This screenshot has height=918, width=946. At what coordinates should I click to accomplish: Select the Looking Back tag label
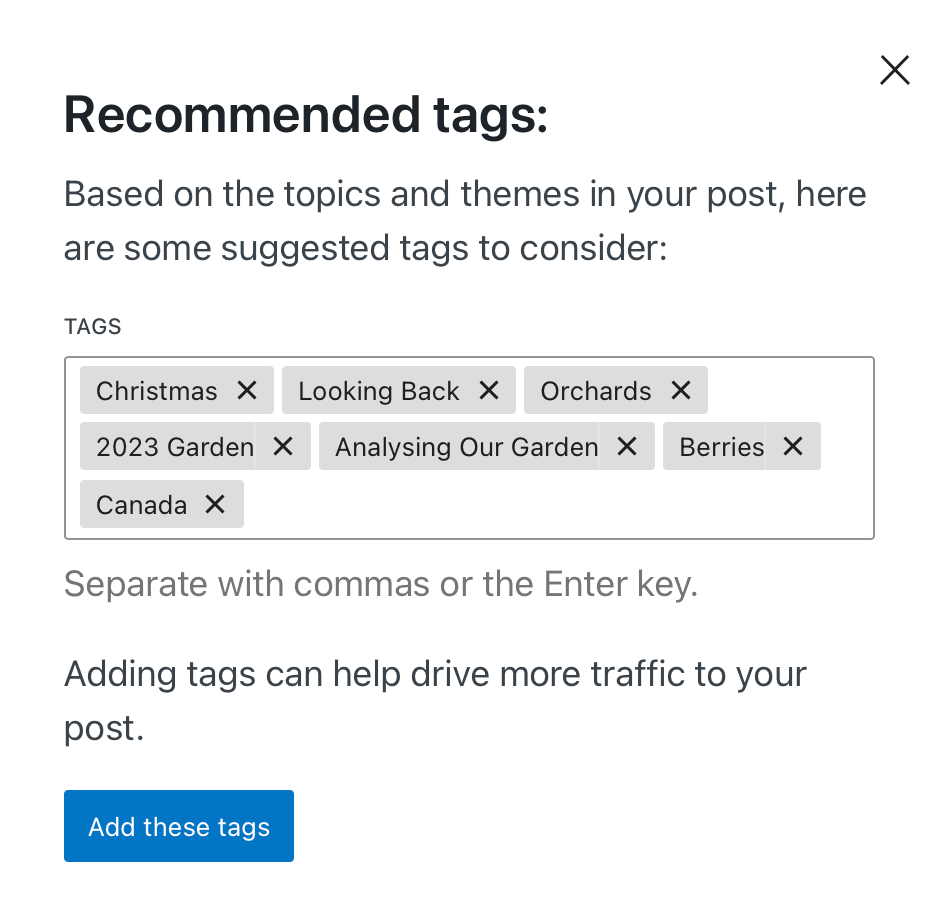(379, 391)
